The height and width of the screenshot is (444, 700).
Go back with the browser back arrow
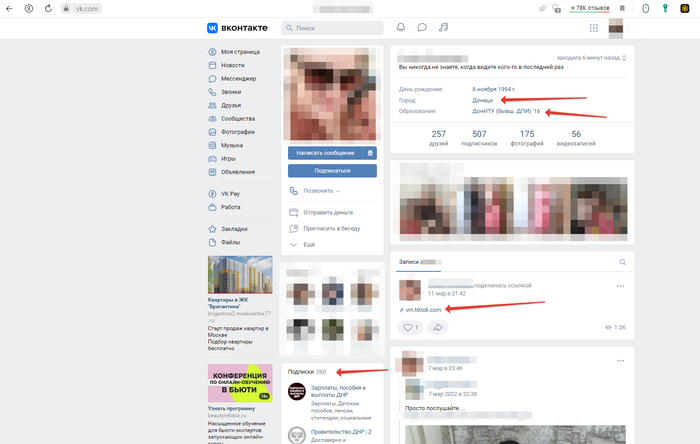(9, 8)
